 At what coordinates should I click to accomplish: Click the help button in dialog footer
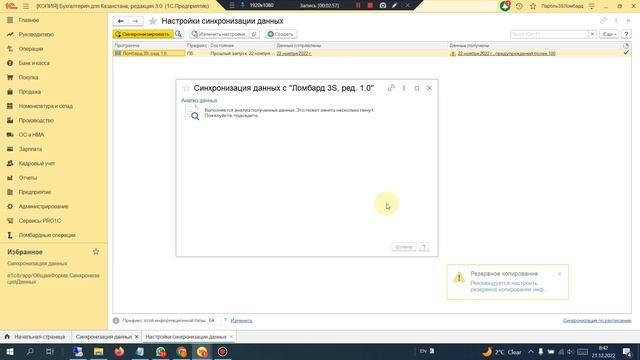point(424,247)
